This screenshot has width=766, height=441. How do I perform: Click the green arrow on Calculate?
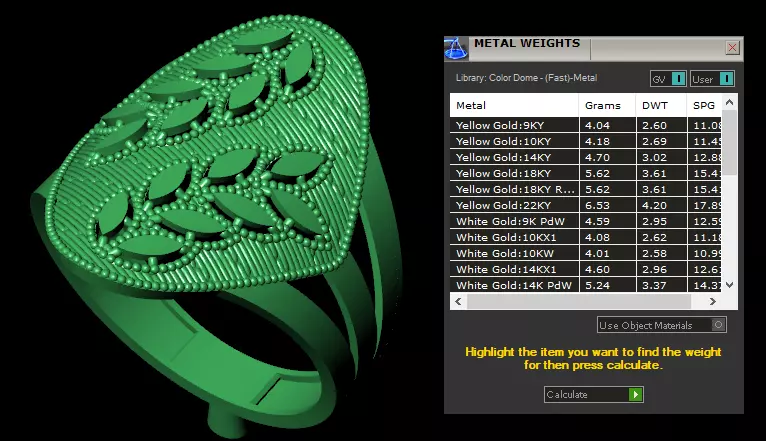[635, 394]
